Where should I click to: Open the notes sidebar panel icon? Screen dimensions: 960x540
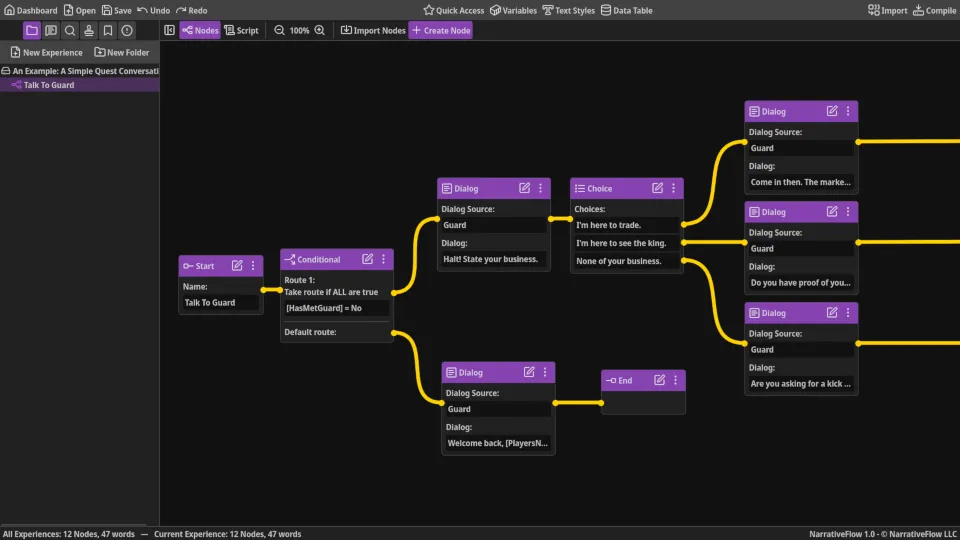[x=51, y=30]
